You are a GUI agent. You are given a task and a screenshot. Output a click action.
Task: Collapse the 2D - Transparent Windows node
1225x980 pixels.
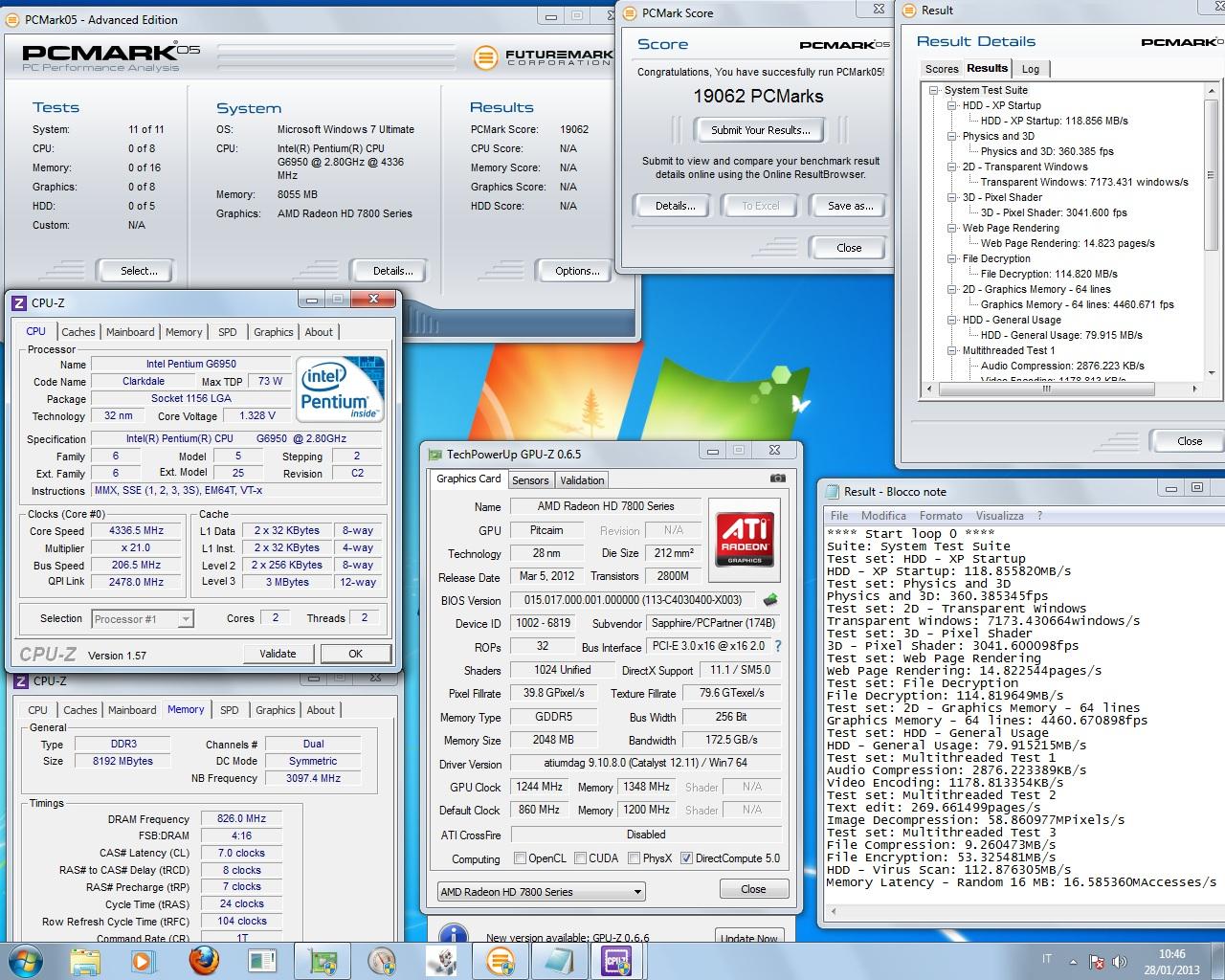[952, 167]
